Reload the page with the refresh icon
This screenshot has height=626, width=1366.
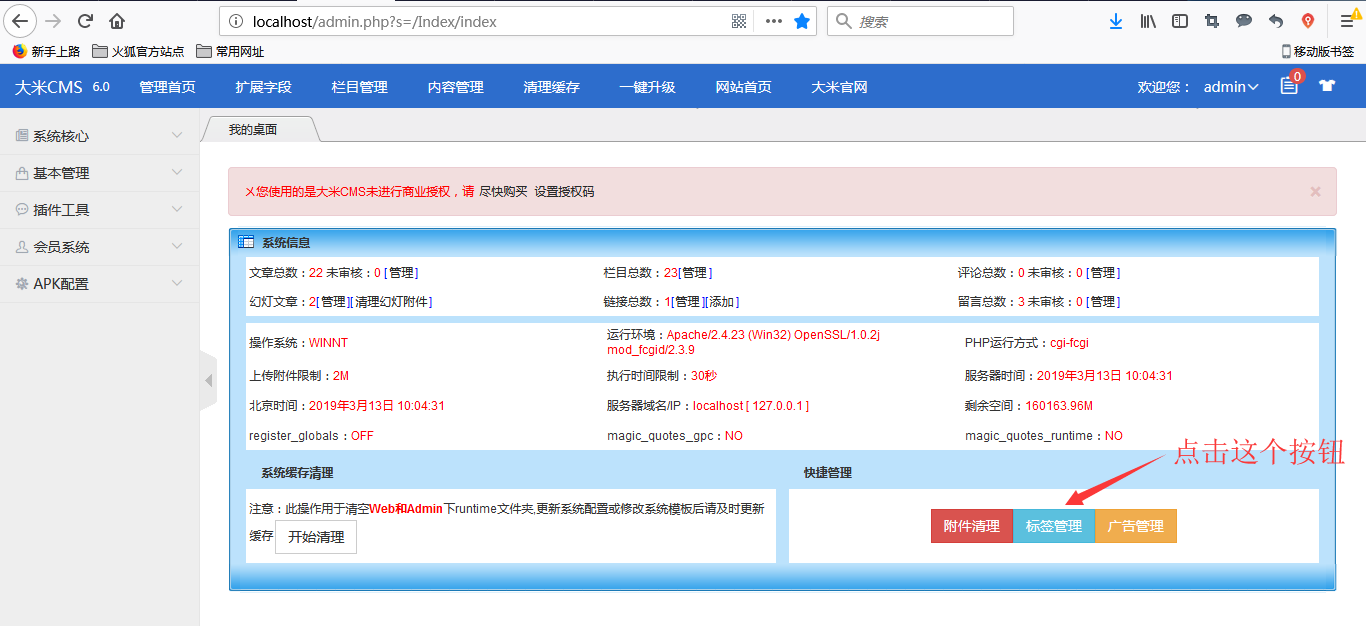pos(86,21)
